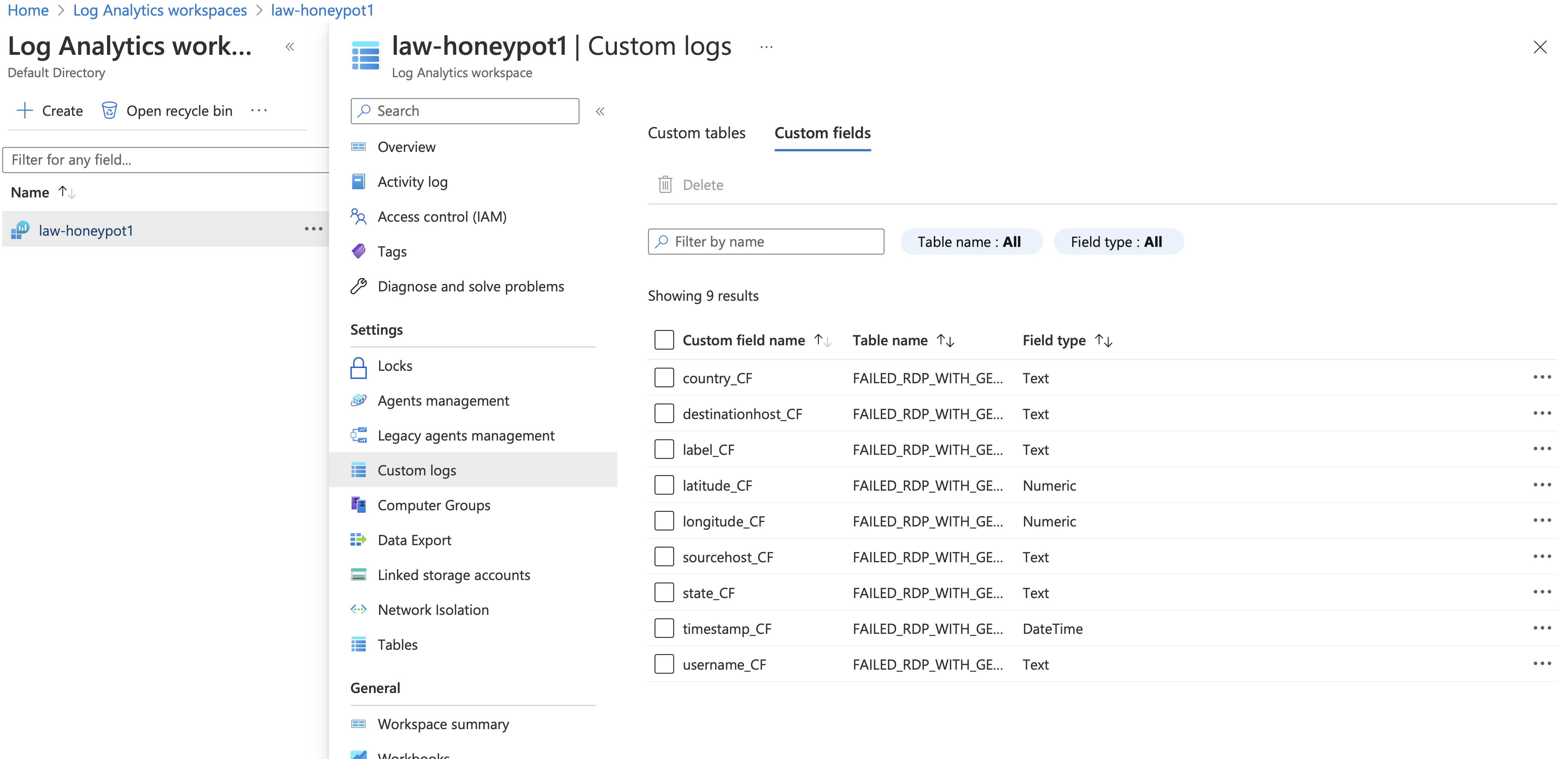Screen dimensions: 1568x759
Task: Click the Log Analytics workspaces breadcrumb link
Action: click(160, 10)
